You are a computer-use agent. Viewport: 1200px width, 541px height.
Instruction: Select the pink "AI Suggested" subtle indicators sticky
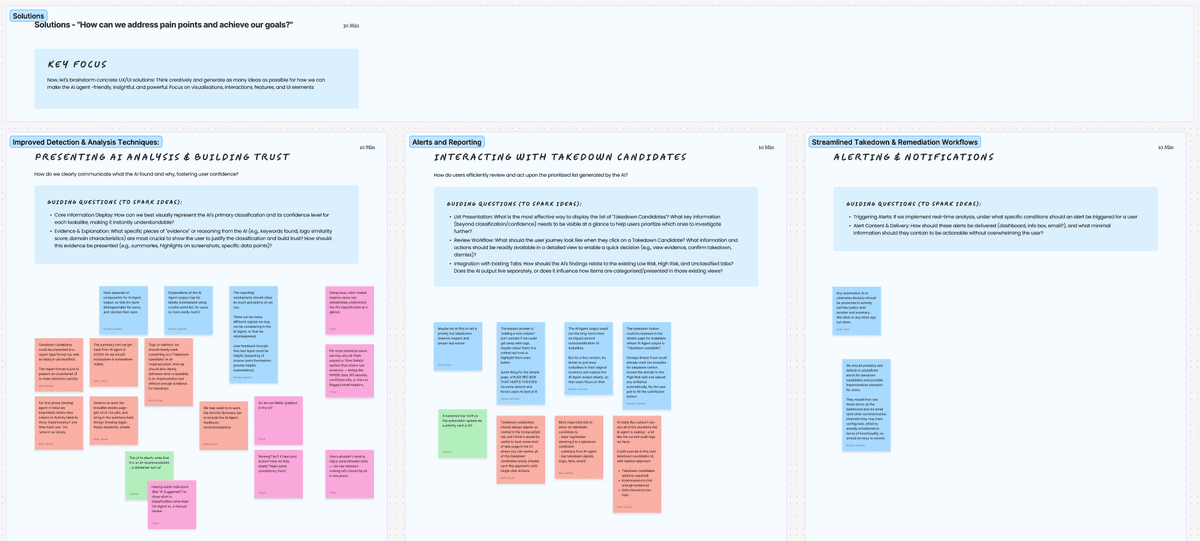click(171, 504)
